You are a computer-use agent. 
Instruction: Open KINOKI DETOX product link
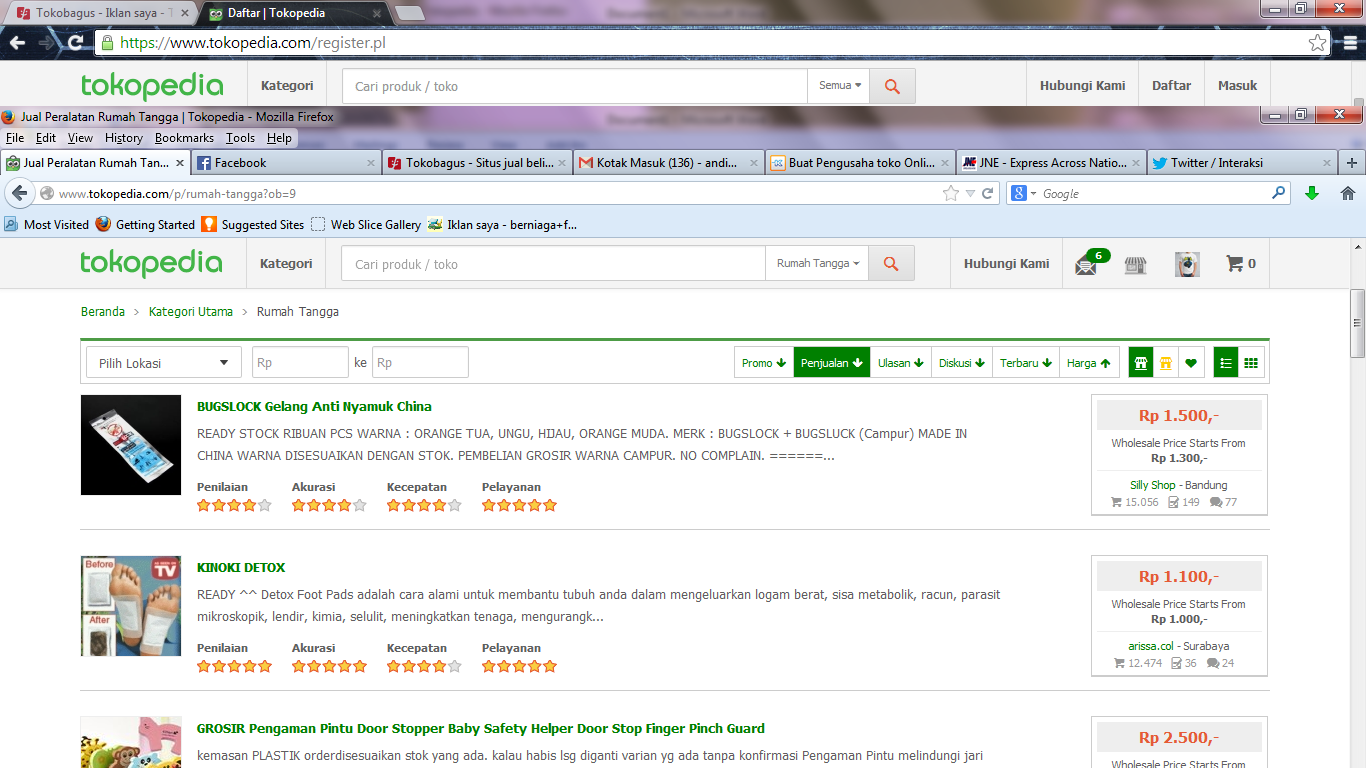pos(241,567)
